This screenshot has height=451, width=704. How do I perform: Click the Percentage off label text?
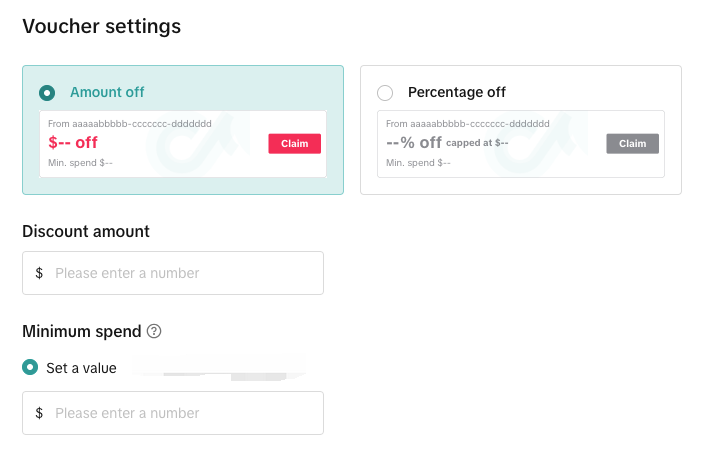[456, 93]
